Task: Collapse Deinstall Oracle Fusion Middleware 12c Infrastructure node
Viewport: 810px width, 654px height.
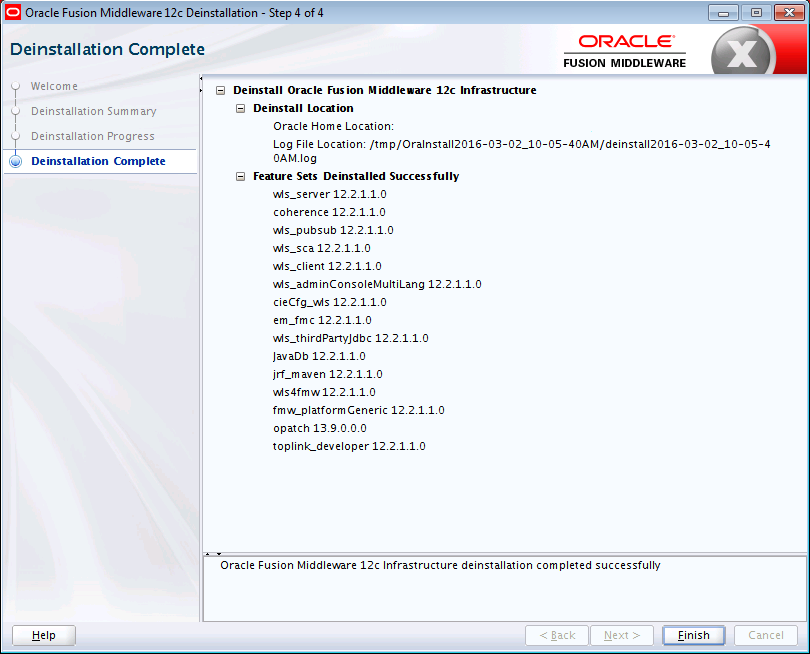Action: pos(221,90)
